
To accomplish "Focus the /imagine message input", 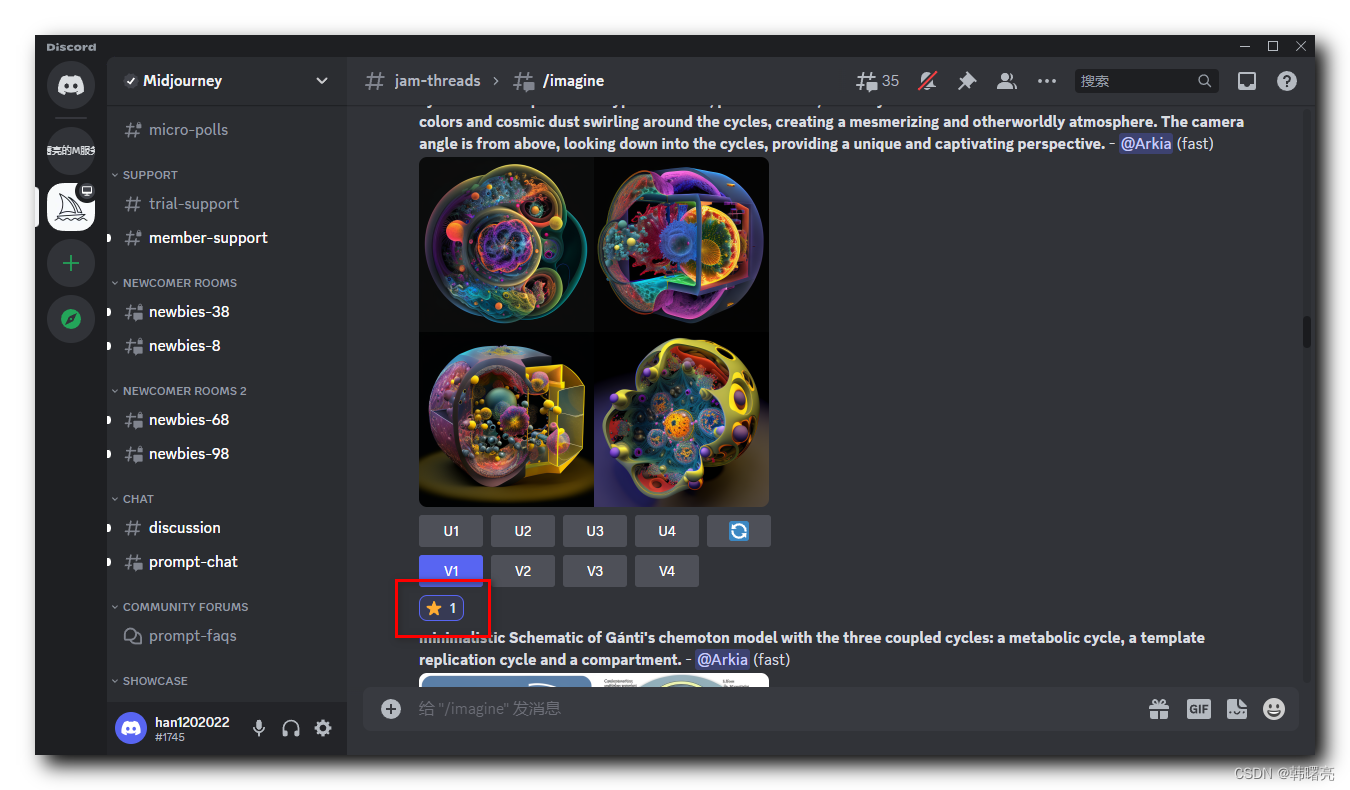I will 775,709.
